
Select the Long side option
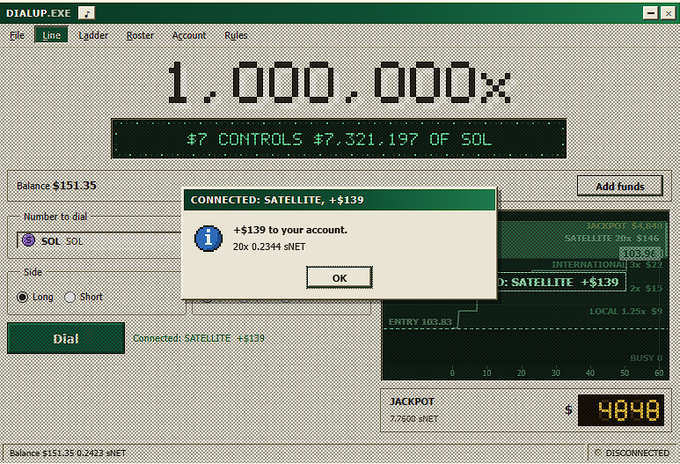(x=35, y=297)
